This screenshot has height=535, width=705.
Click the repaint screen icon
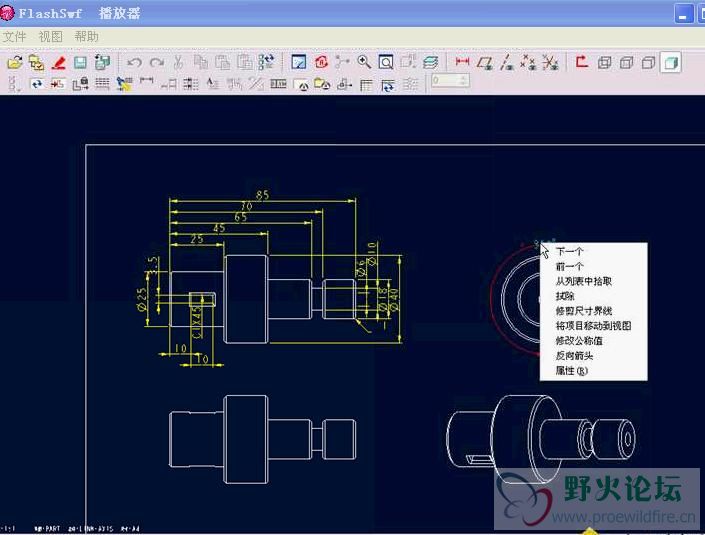[299, 62]
